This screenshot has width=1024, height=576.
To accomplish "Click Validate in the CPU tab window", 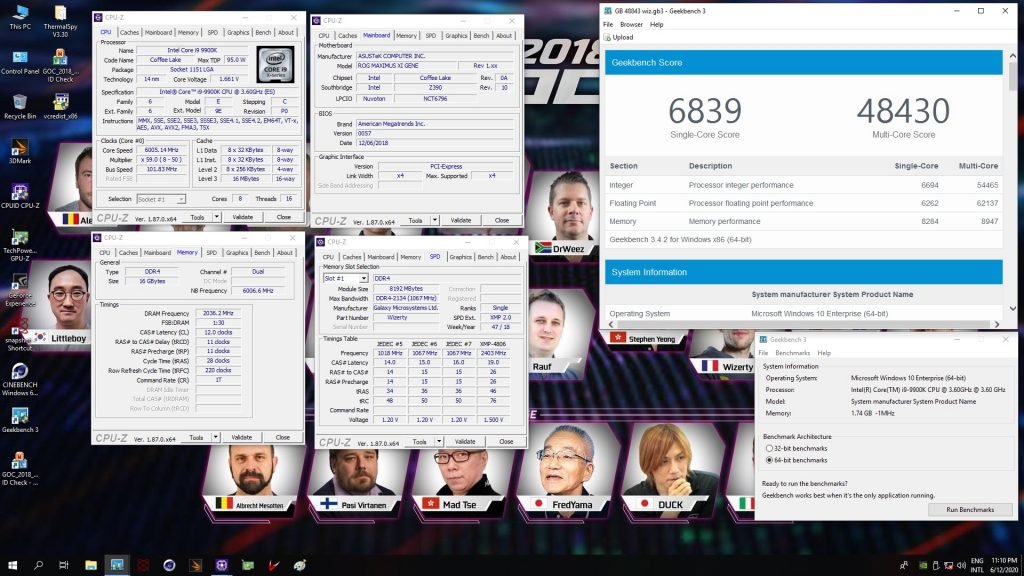I will [x=242, y=217].
